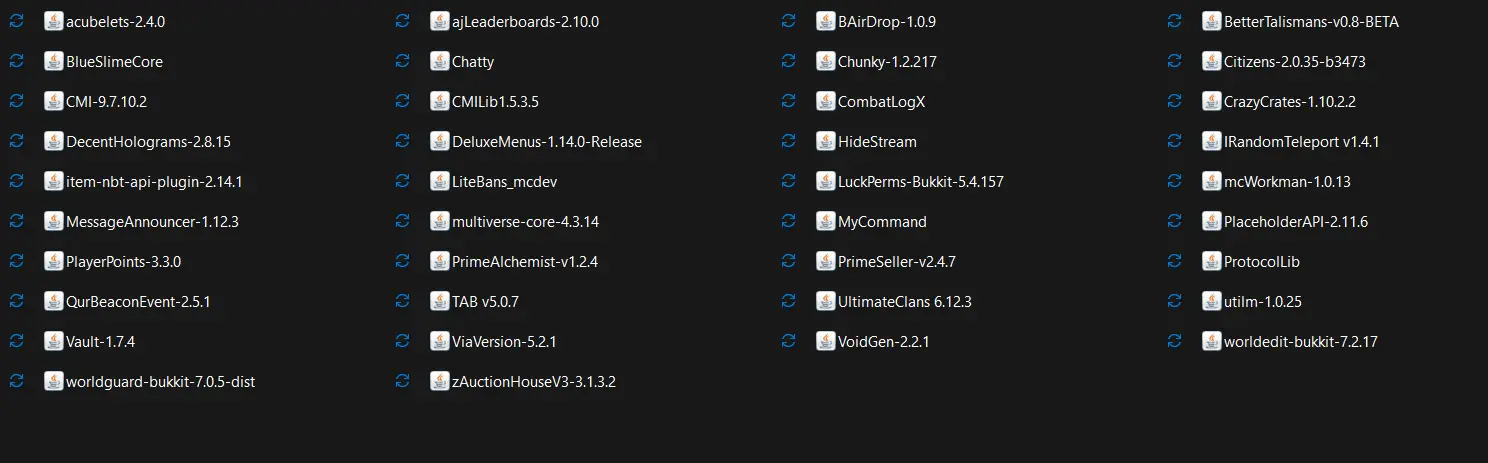Click the Java icon of MessageAnnouncer-1.12.3
Screen dimensions: 1488x463
pyautogui.click(x=53, y=221)
